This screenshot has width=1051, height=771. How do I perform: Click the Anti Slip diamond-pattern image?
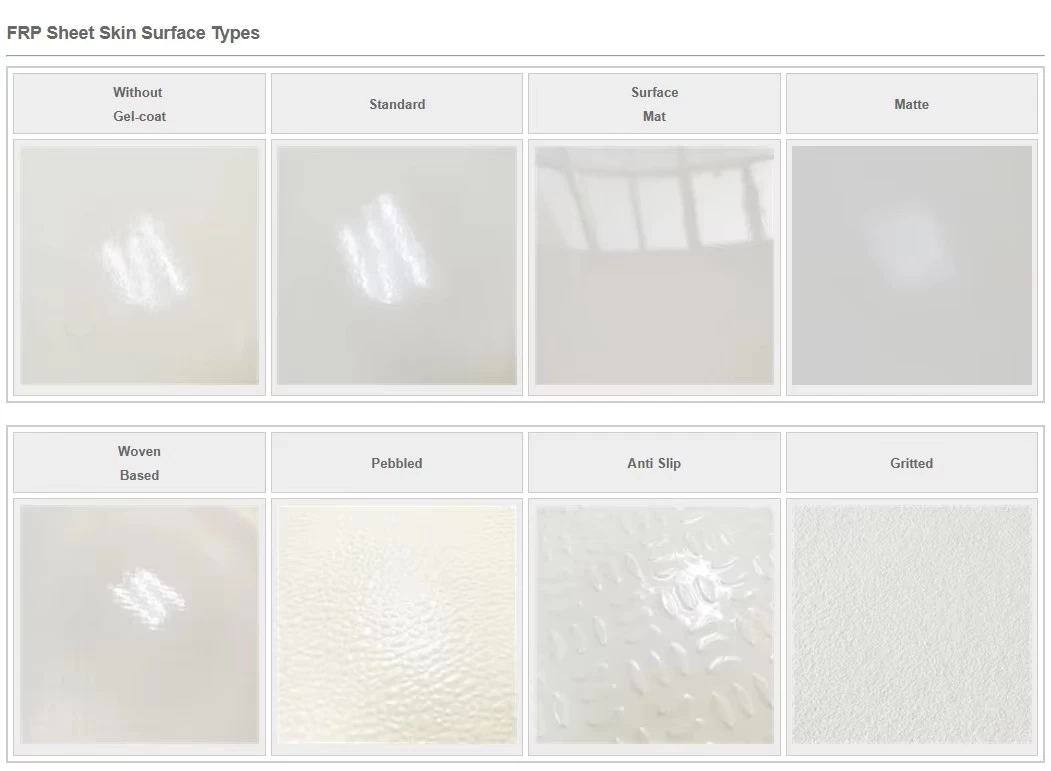[x=654, y=625]
